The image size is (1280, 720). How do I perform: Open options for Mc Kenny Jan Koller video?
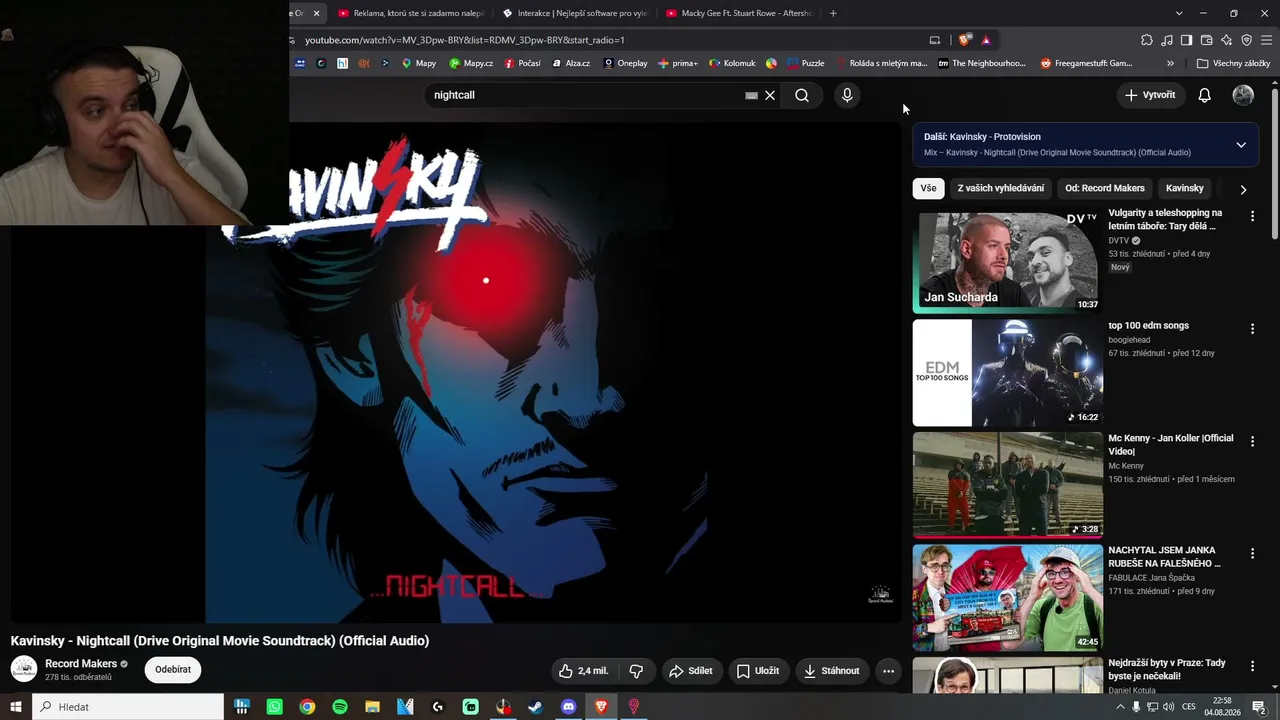(1252, 441)
